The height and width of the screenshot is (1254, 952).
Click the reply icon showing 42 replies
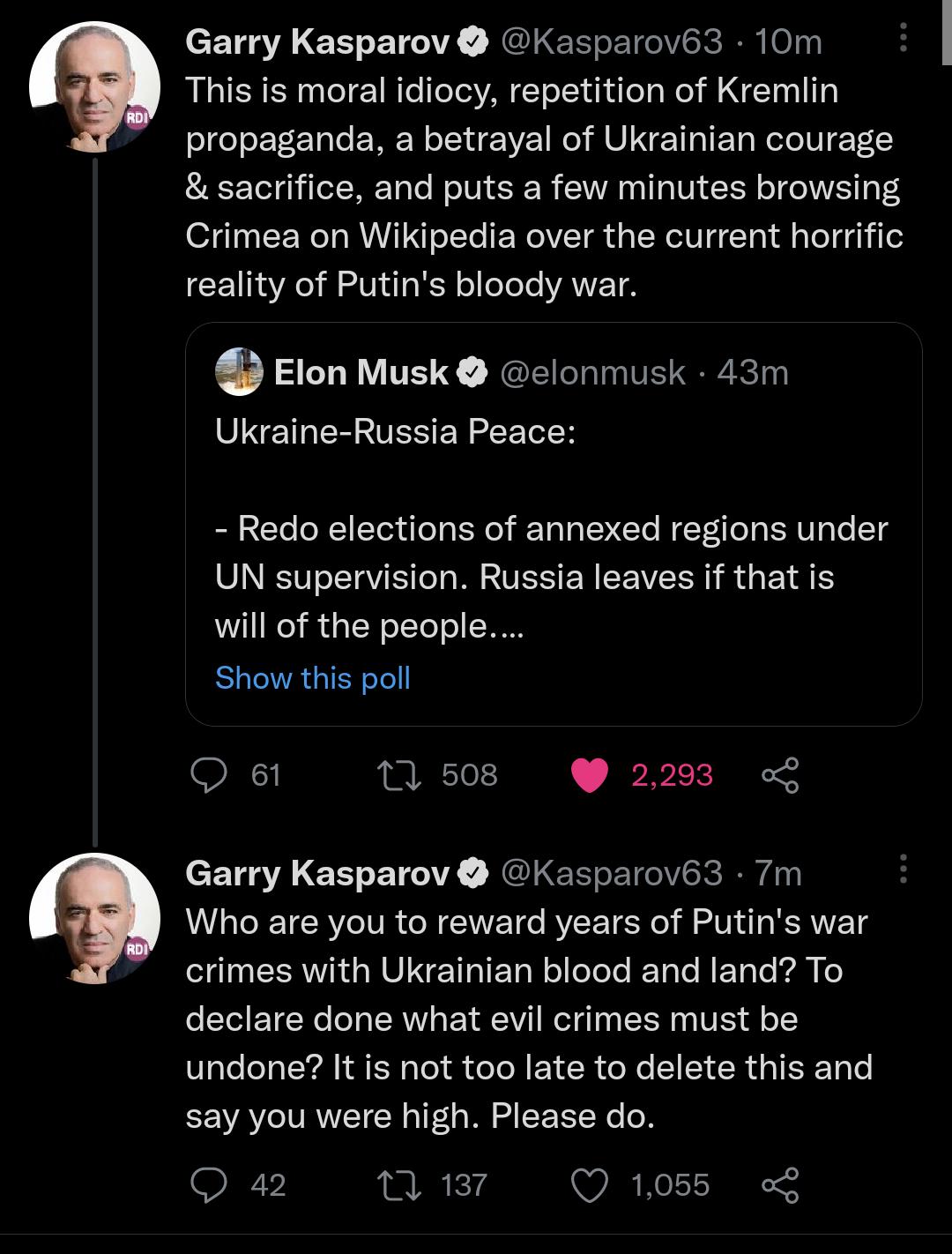click(212, 1186)
